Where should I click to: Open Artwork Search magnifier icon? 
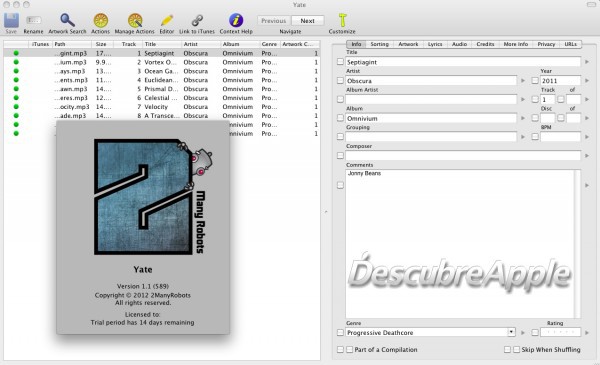67,20
